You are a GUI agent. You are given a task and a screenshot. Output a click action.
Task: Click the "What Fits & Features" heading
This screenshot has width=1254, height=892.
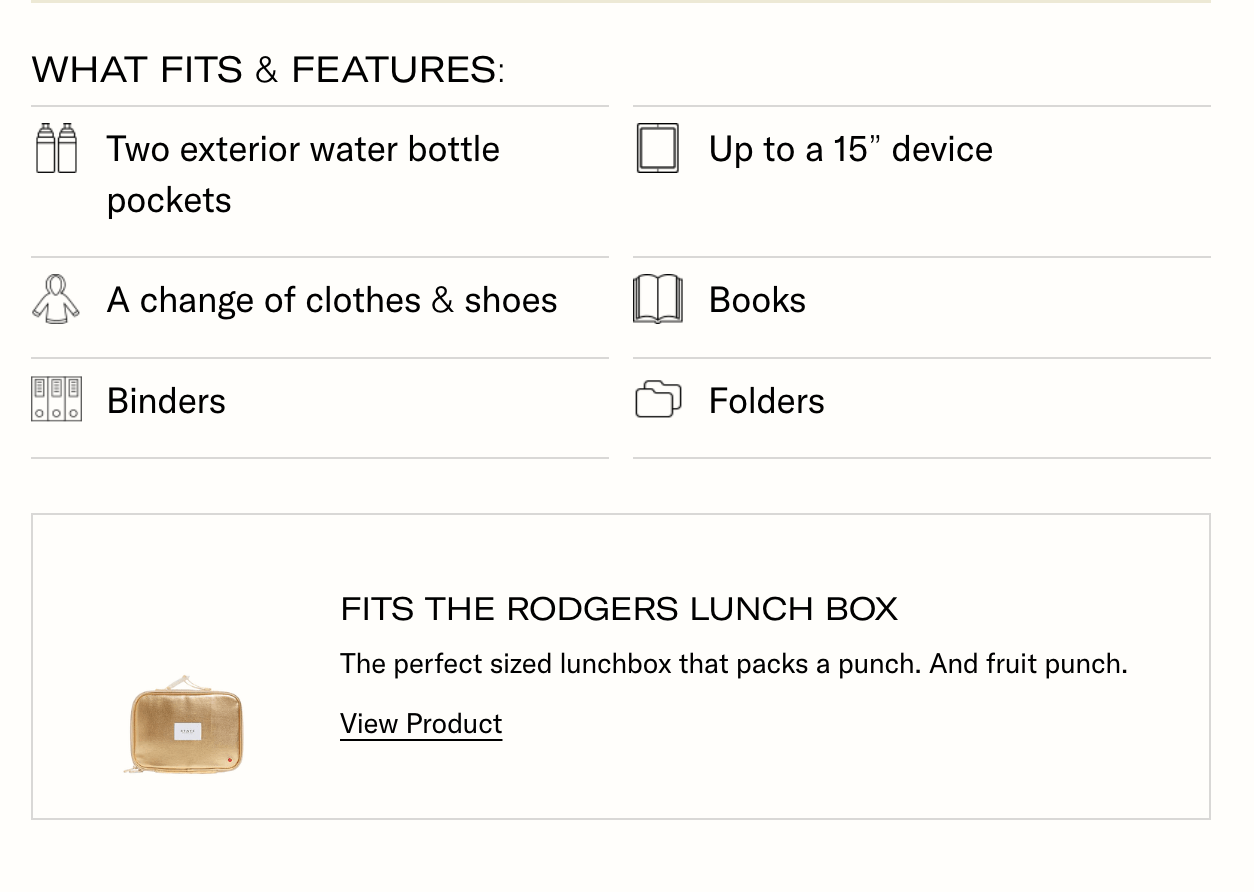[x=268, y=70]
